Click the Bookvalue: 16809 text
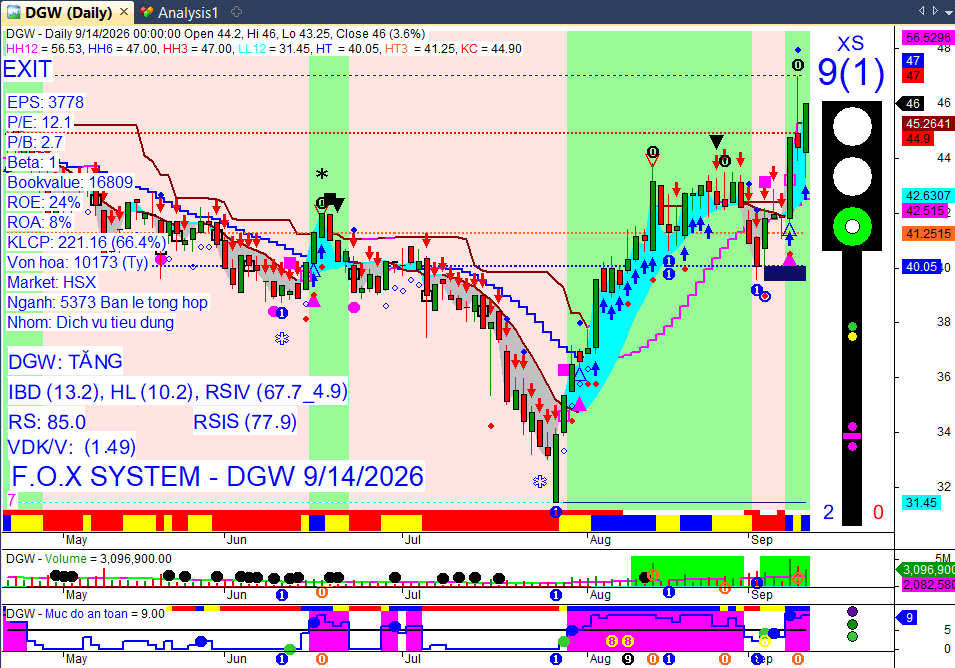955x668 pixels. [69, 182]
